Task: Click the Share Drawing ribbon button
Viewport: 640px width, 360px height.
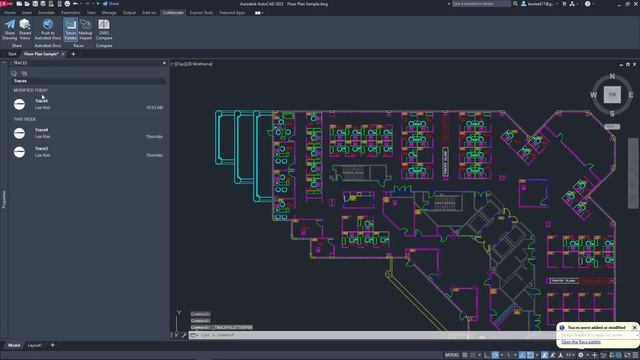Action: (9, 29)
